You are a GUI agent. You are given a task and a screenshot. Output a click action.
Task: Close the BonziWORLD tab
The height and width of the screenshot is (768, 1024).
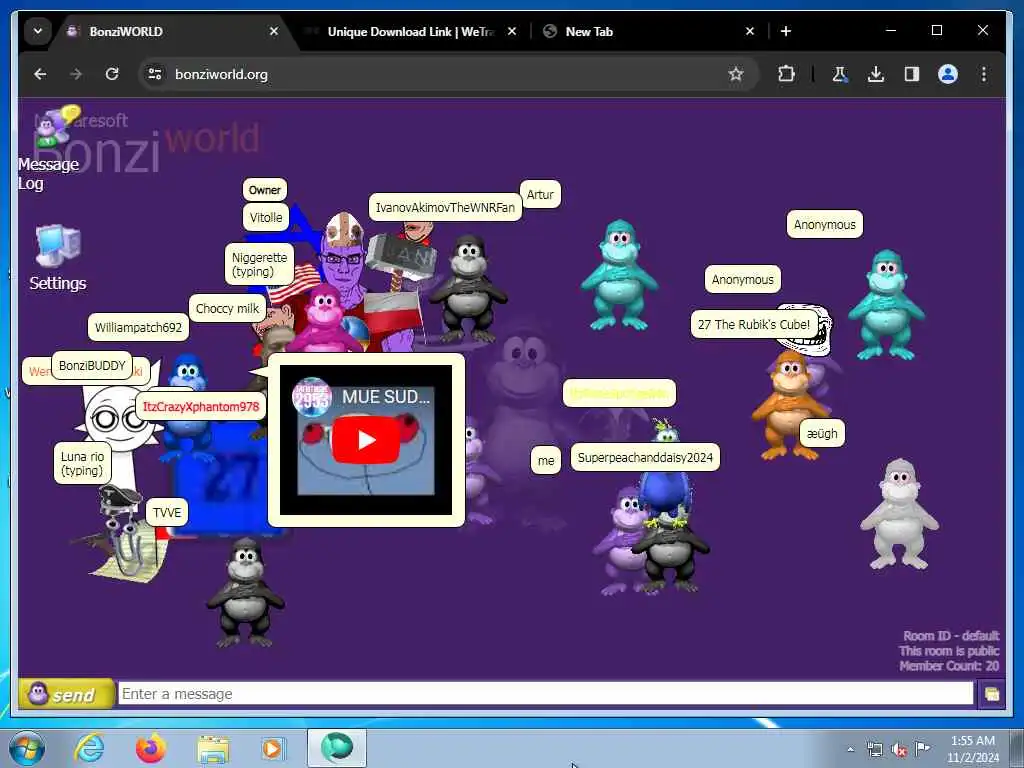(x=274, y=31)
